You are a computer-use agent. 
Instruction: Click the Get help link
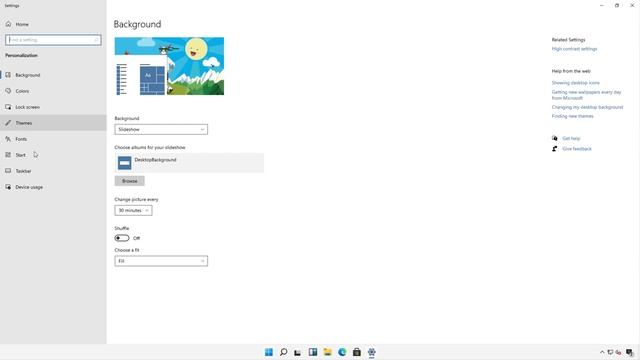(571, 138)
